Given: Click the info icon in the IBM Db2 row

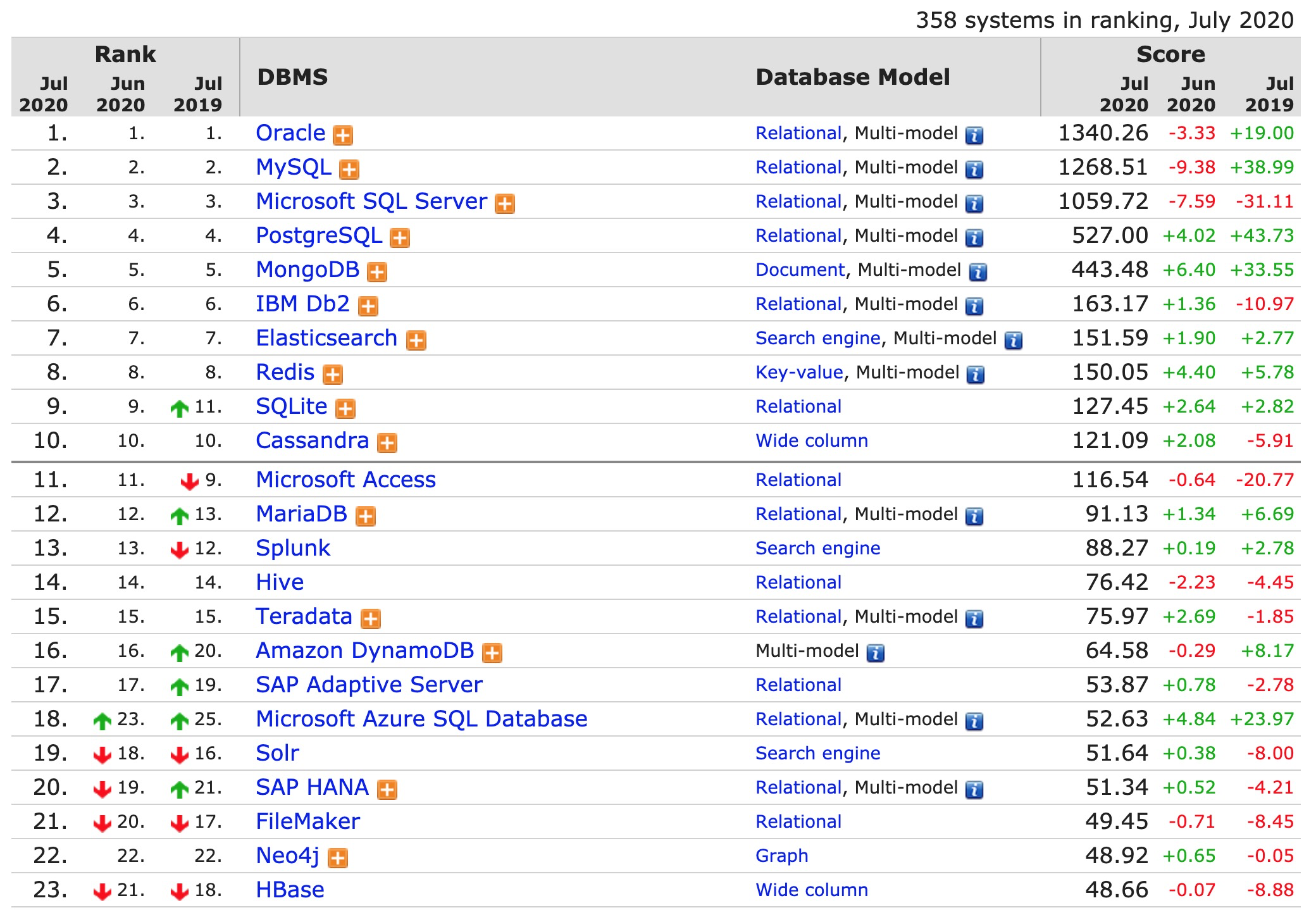Looking at the screenshot, I should tap(974, 306).
